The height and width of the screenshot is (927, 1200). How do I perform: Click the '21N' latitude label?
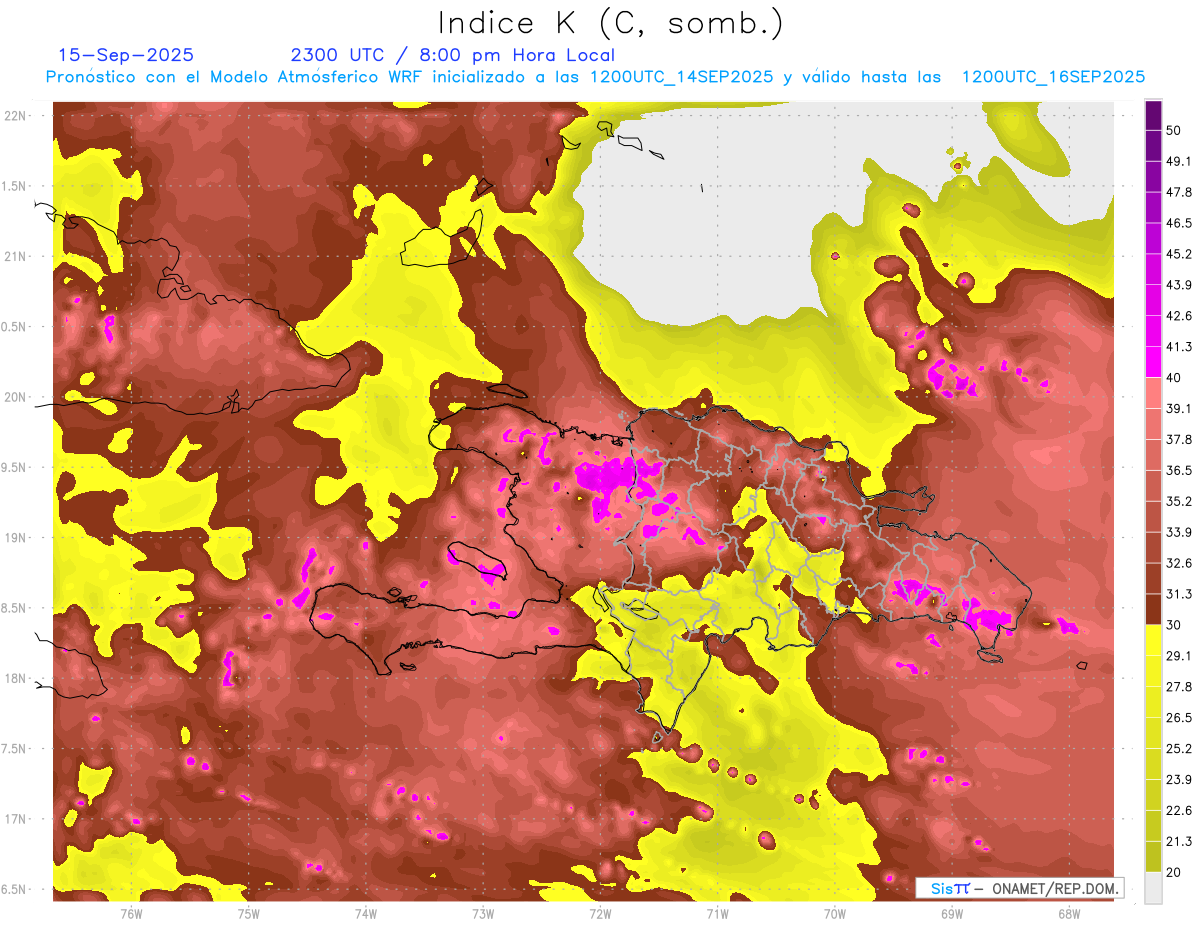point(15,257)
